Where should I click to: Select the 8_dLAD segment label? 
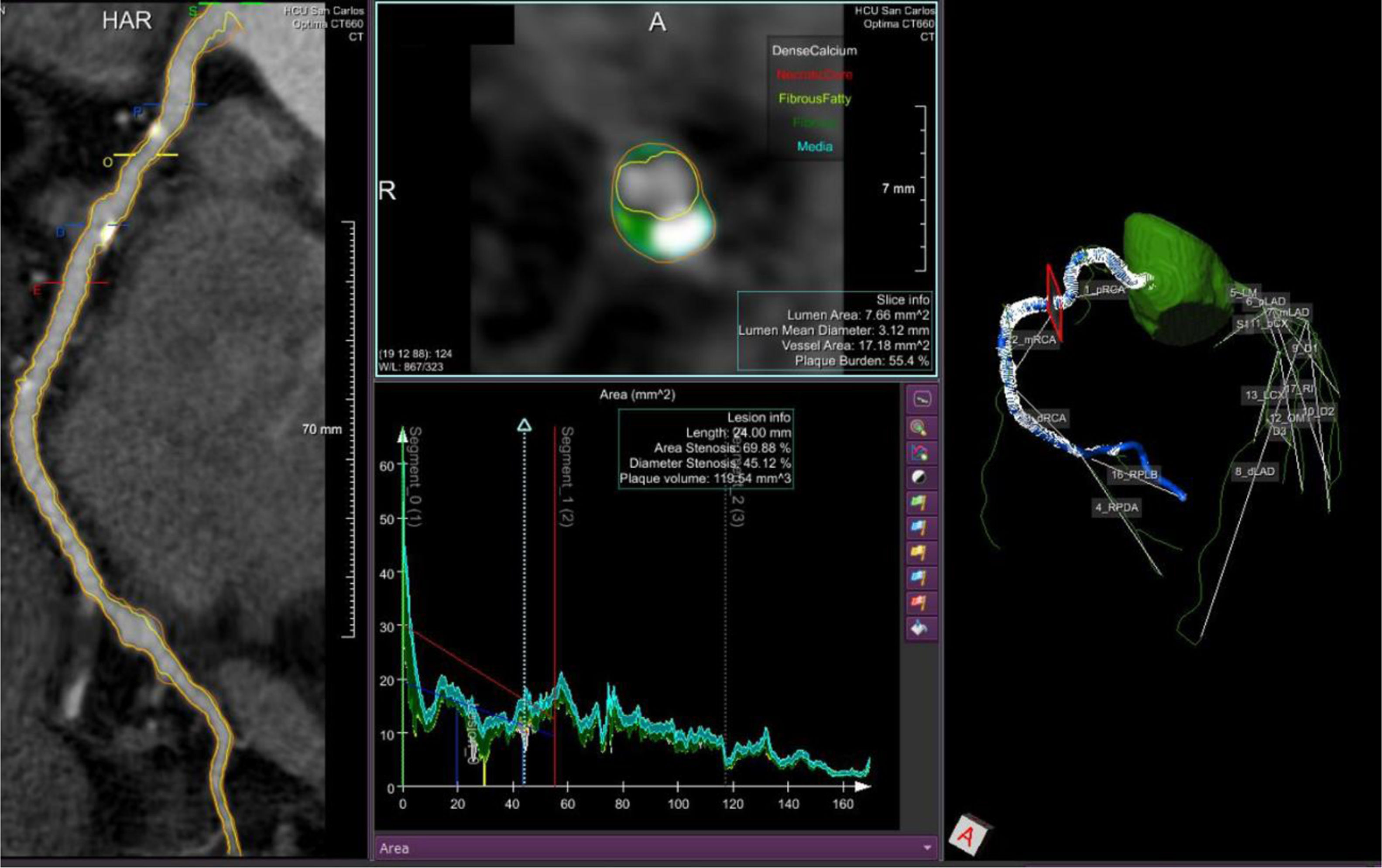pyautogui.click(x=1255, y=472)
